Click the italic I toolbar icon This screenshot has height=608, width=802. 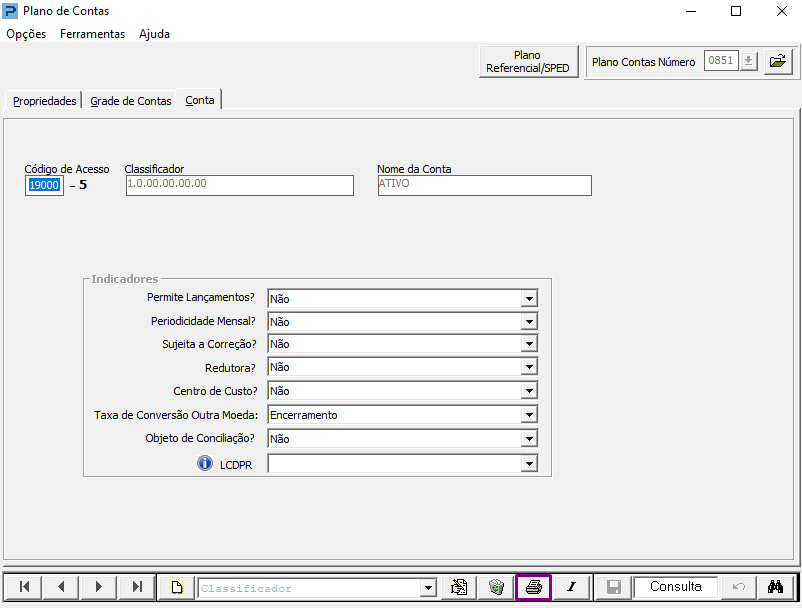[571, 587]
